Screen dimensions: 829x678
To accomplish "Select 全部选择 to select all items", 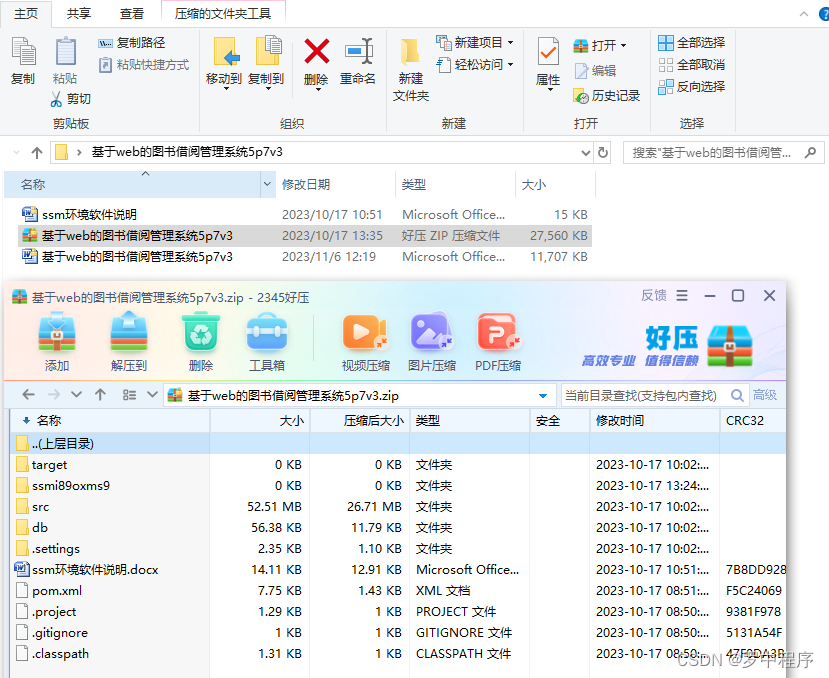I will 694,43.
